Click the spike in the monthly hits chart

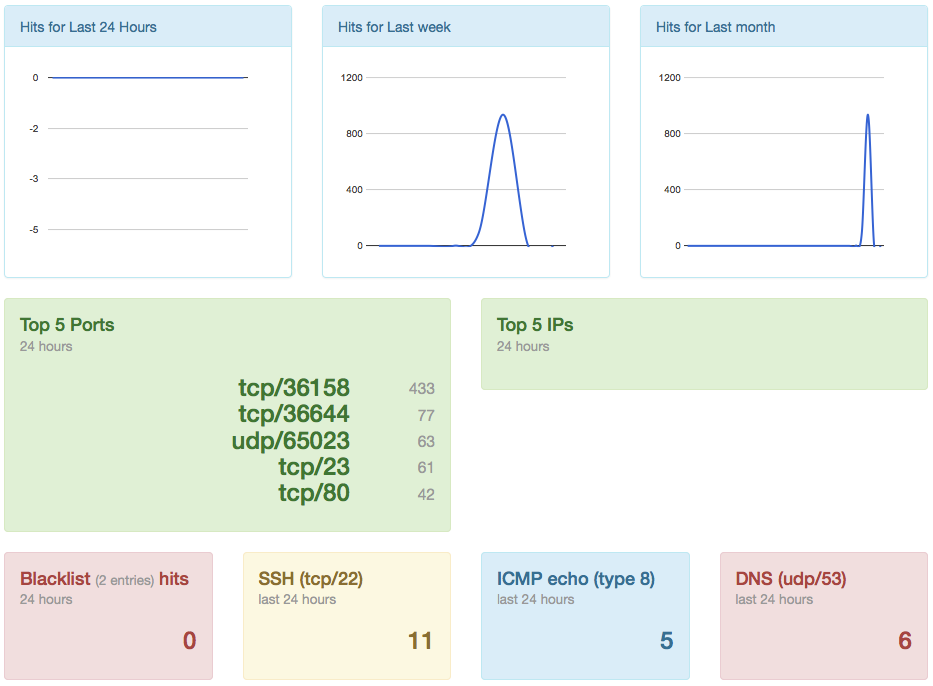[868, 115]
